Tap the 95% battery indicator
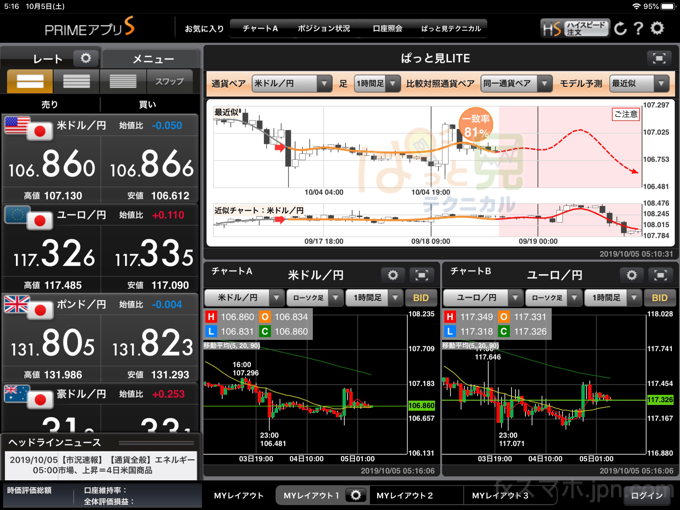Image resolution: width=680 pixels, height=510 pixels. pyautogui.click(x=657, y=7)
